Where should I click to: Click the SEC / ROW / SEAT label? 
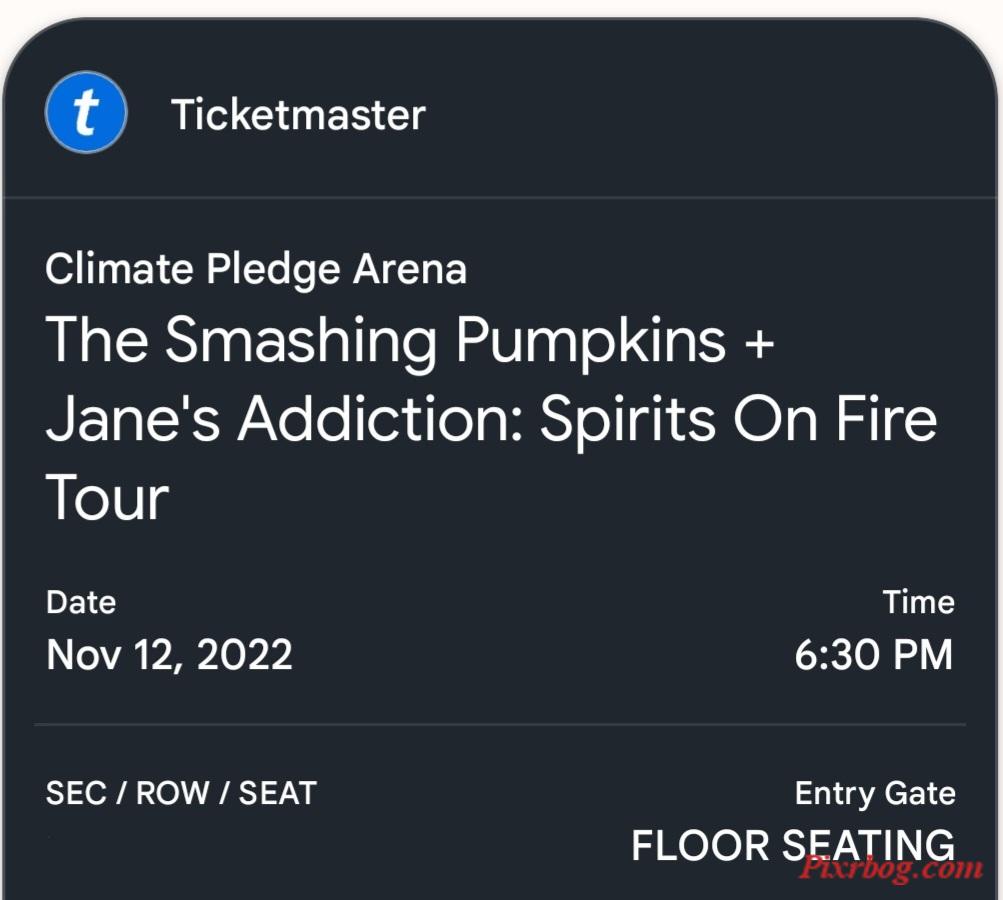[x=181, y=793]
